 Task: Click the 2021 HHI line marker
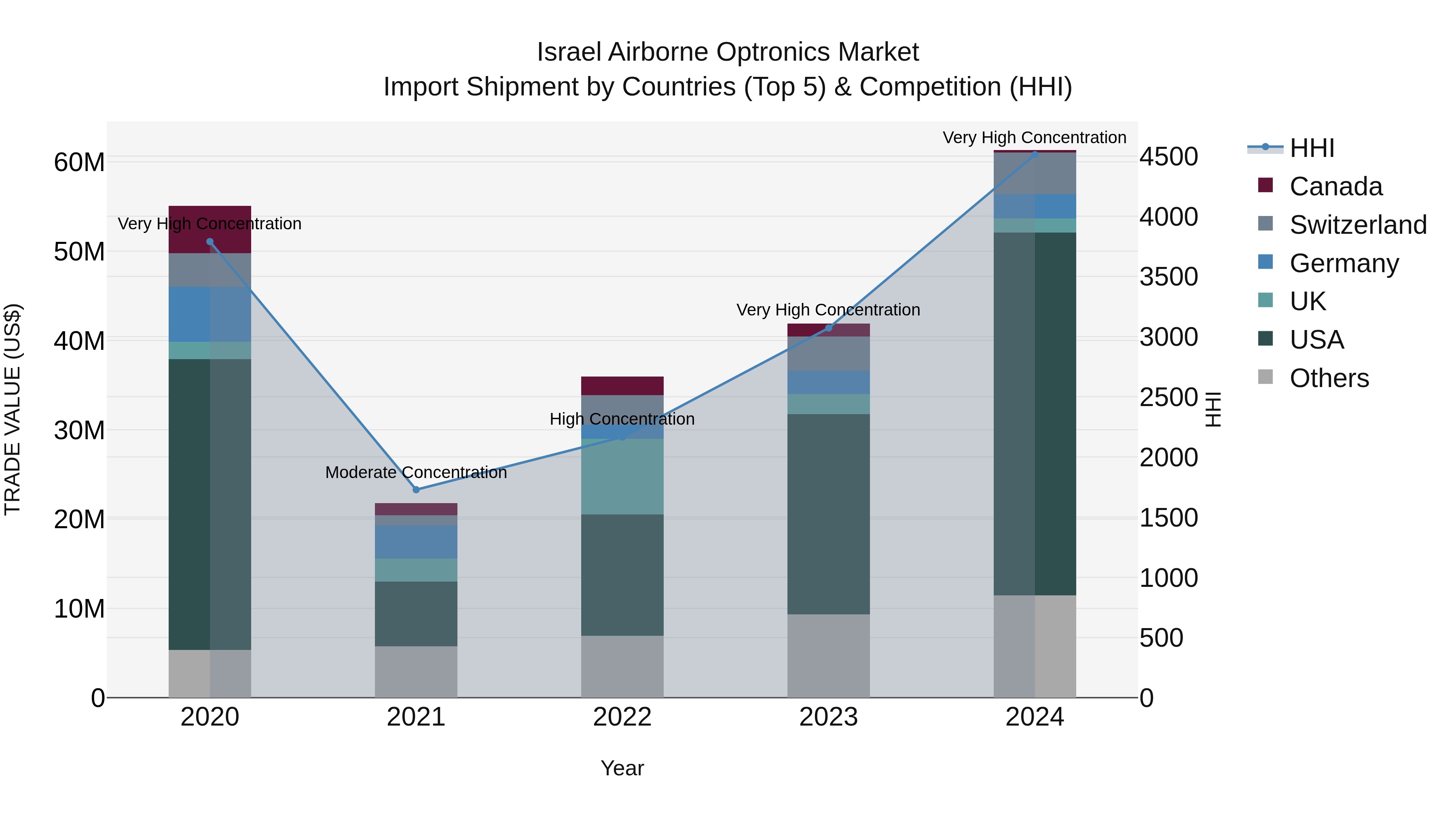click(x=416, y=489)
